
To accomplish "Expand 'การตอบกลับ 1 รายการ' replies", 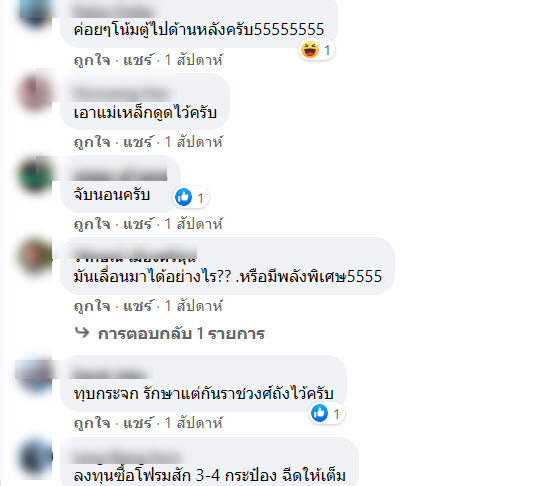I will 181,334.
